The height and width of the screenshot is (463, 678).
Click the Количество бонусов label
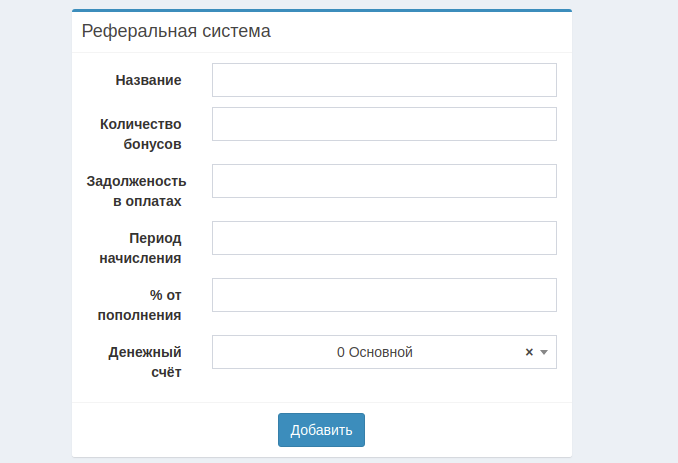[x=141, y=134]
